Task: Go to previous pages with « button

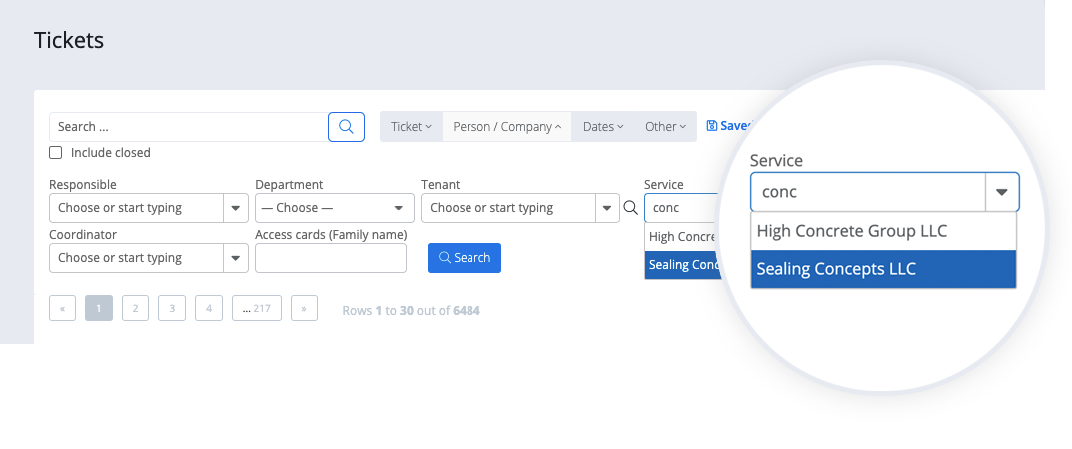Action: point(62,308)
